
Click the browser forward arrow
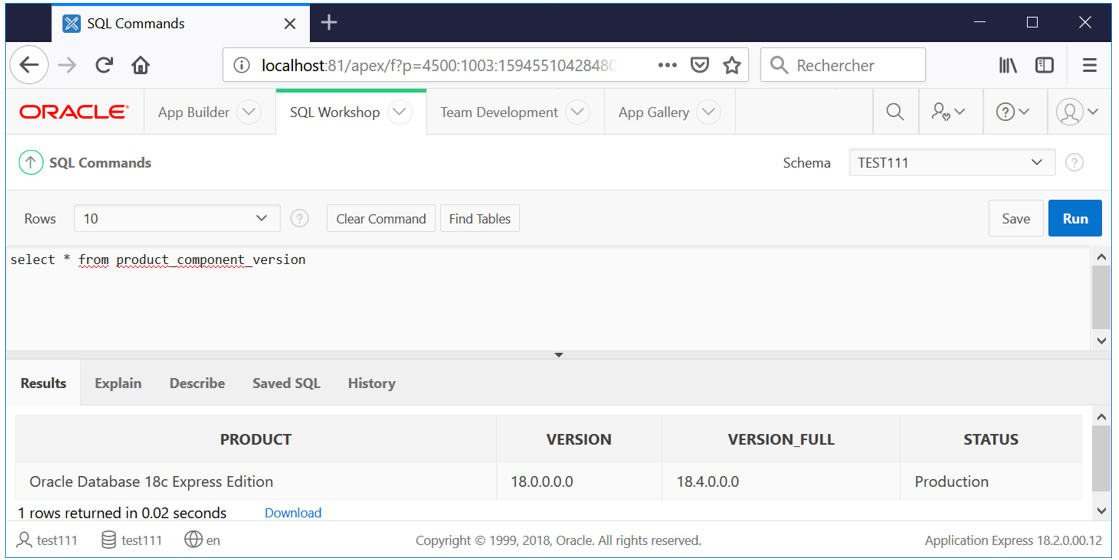click(67, 66)
